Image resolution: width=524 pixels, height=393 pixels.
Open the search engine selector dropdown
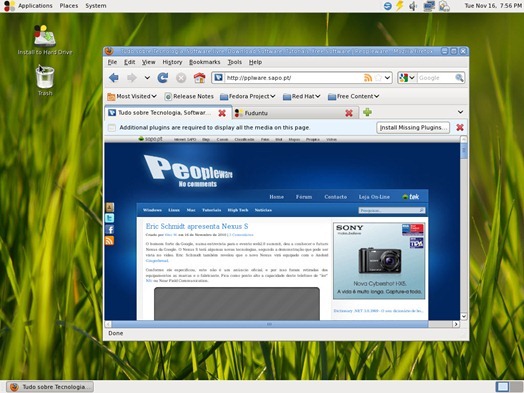pos(406,78)
